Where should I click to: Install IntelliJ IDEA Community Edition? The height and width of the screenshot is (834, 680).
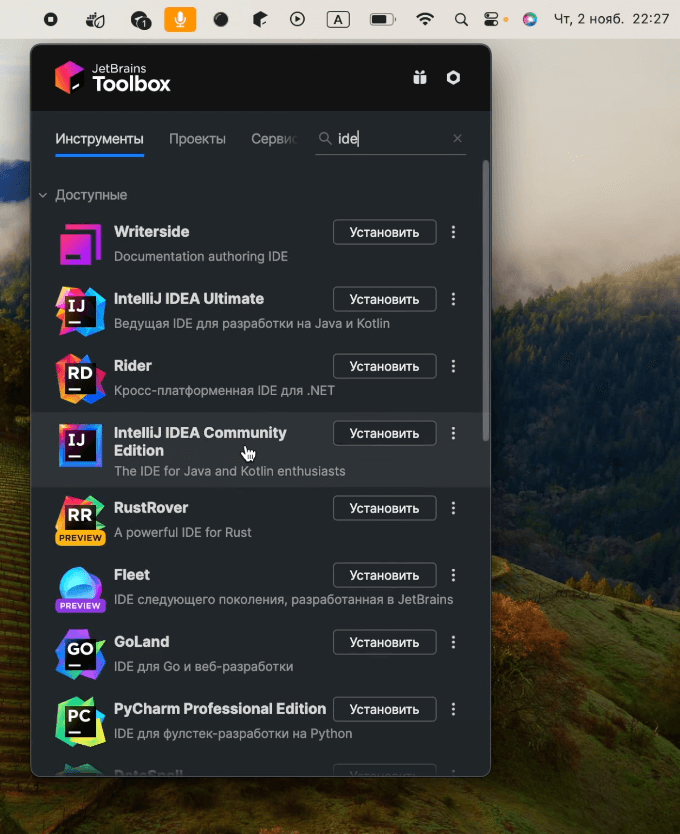click(385, 433)
